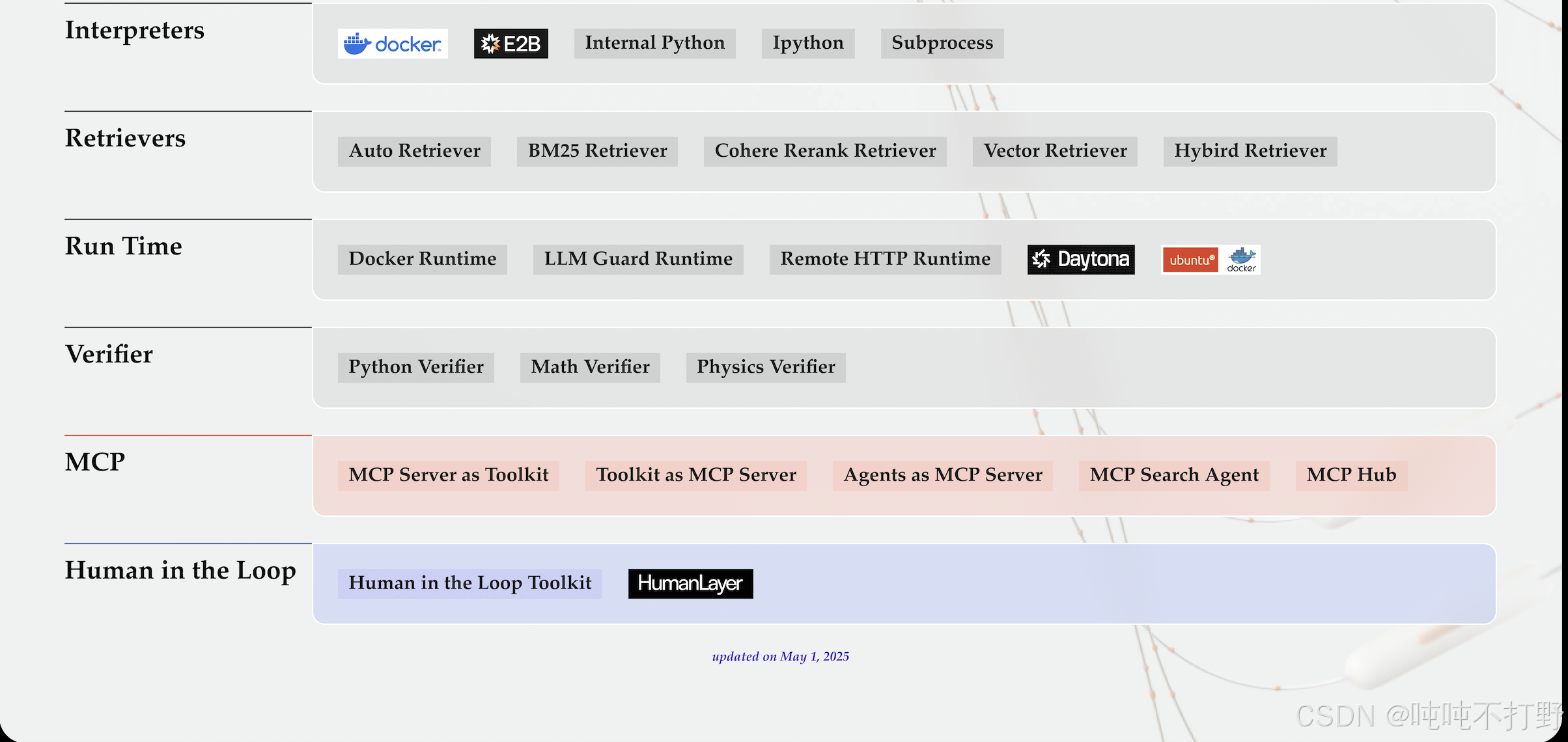Click the MCP Hub tag
Image resolution: width=1568 pixels, height=742 pixels.
tap(1351, 475)
